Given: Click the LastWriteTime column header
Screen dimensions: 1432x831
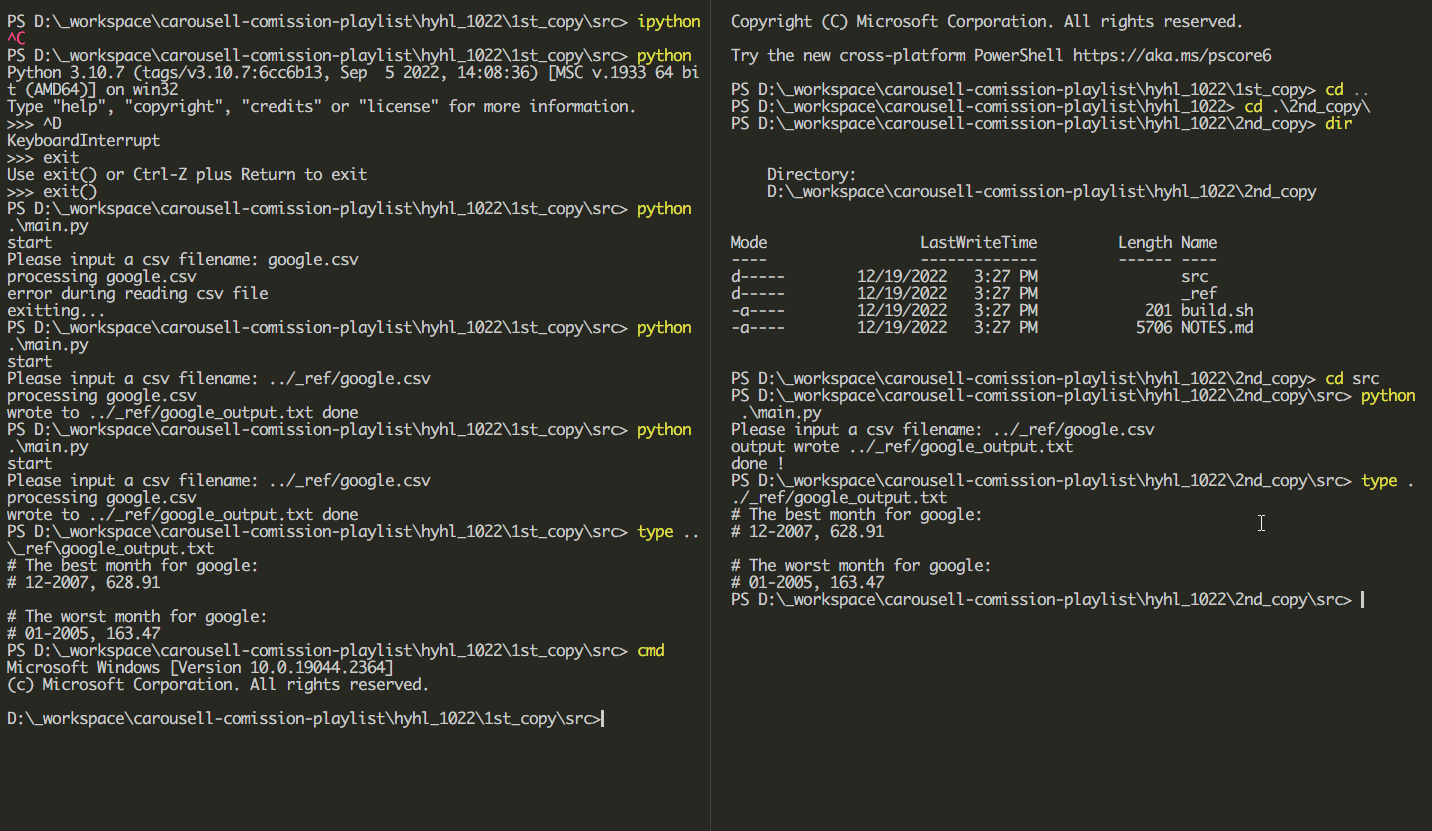Looking at the screenshot, I should pyautogui.click(x=978, y=242).
